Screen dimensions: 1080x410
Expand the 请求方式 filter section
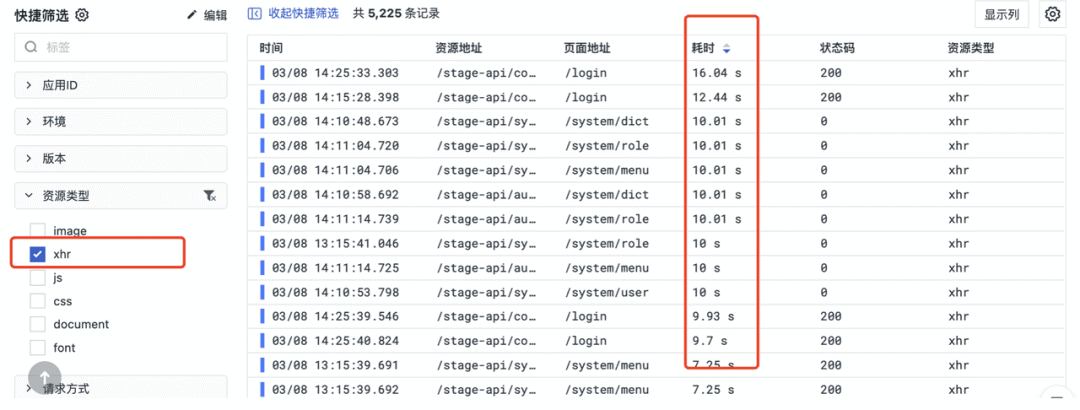(121, 387)
